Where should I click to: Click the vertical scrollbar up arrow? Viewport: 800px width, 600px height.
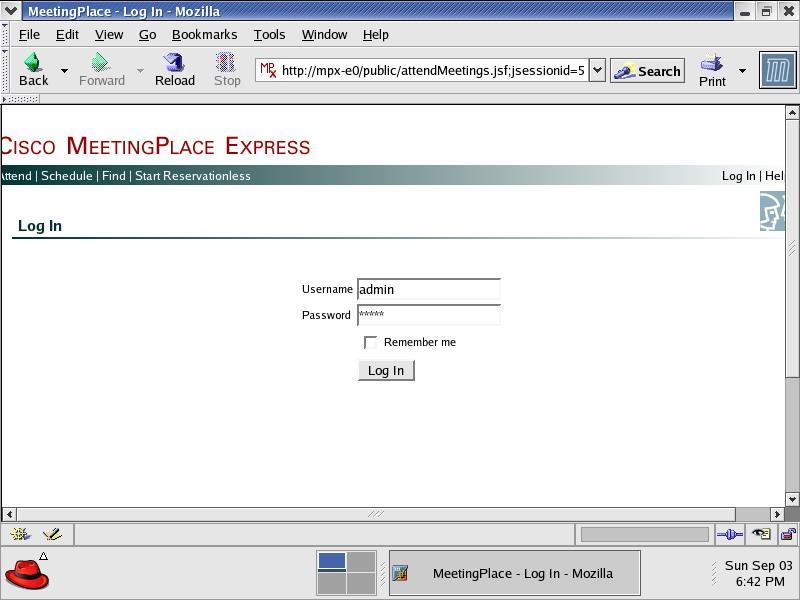[x=792, y=112]
